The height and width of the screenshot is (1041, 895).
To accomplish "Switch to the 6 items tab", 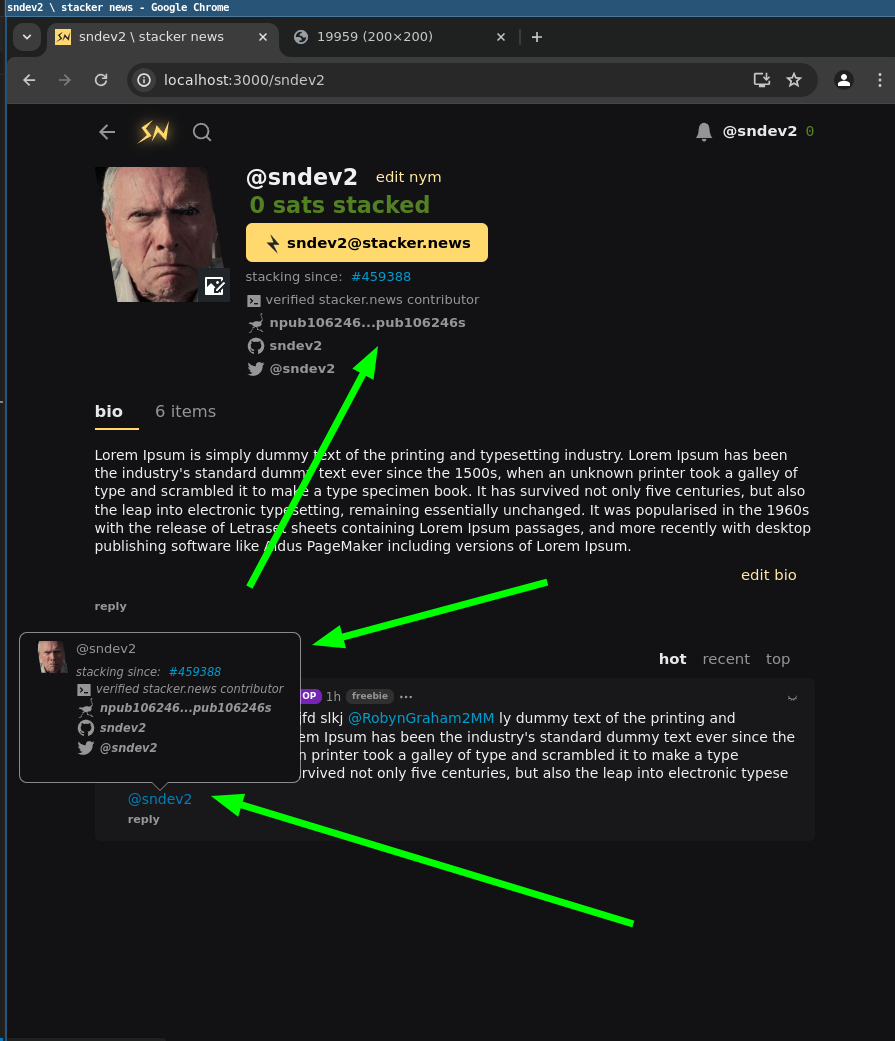I will (x=185, y=411).
